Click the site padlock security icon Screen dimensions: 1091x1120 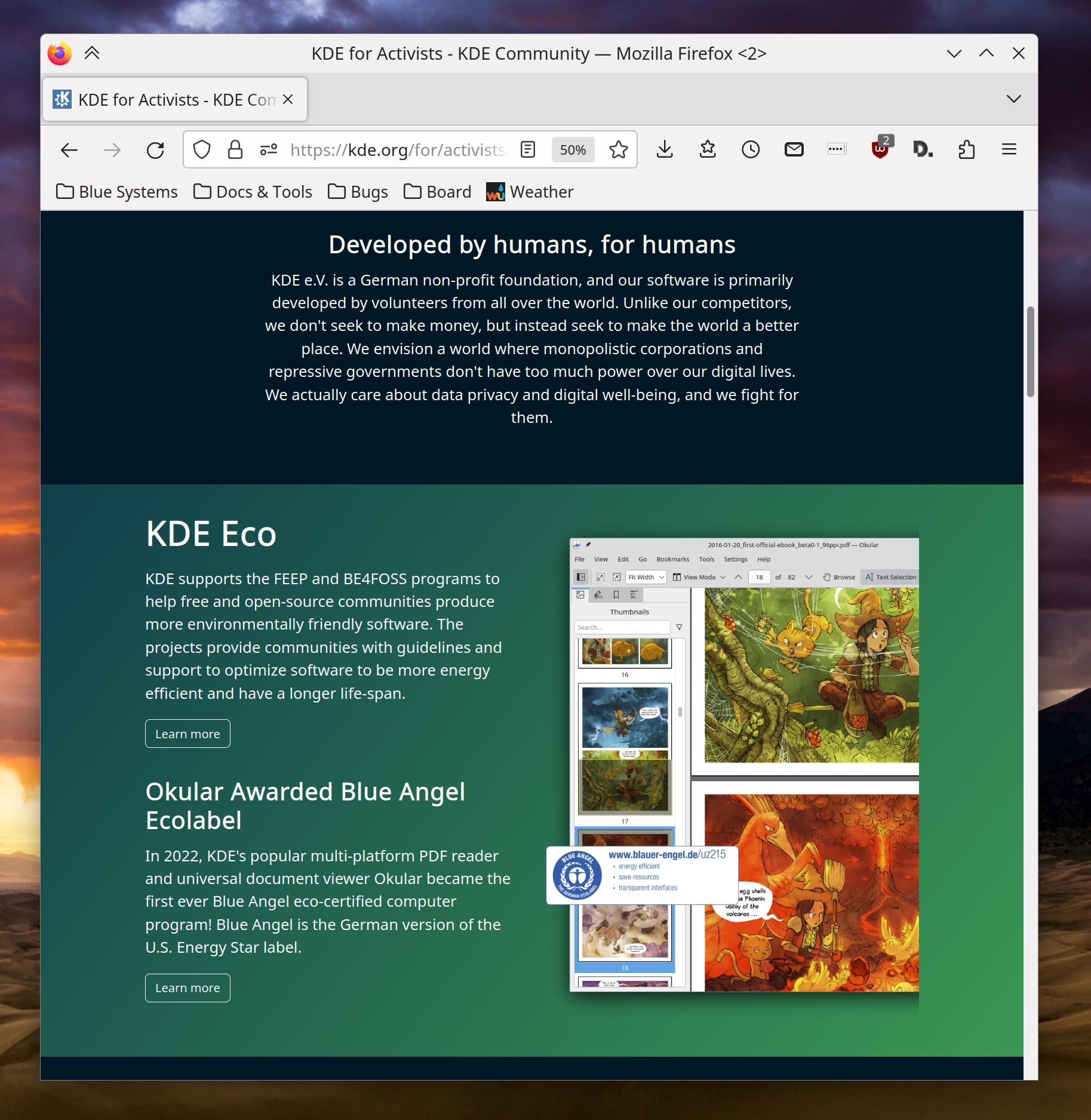pyautogui.click(x=235, y=150)
